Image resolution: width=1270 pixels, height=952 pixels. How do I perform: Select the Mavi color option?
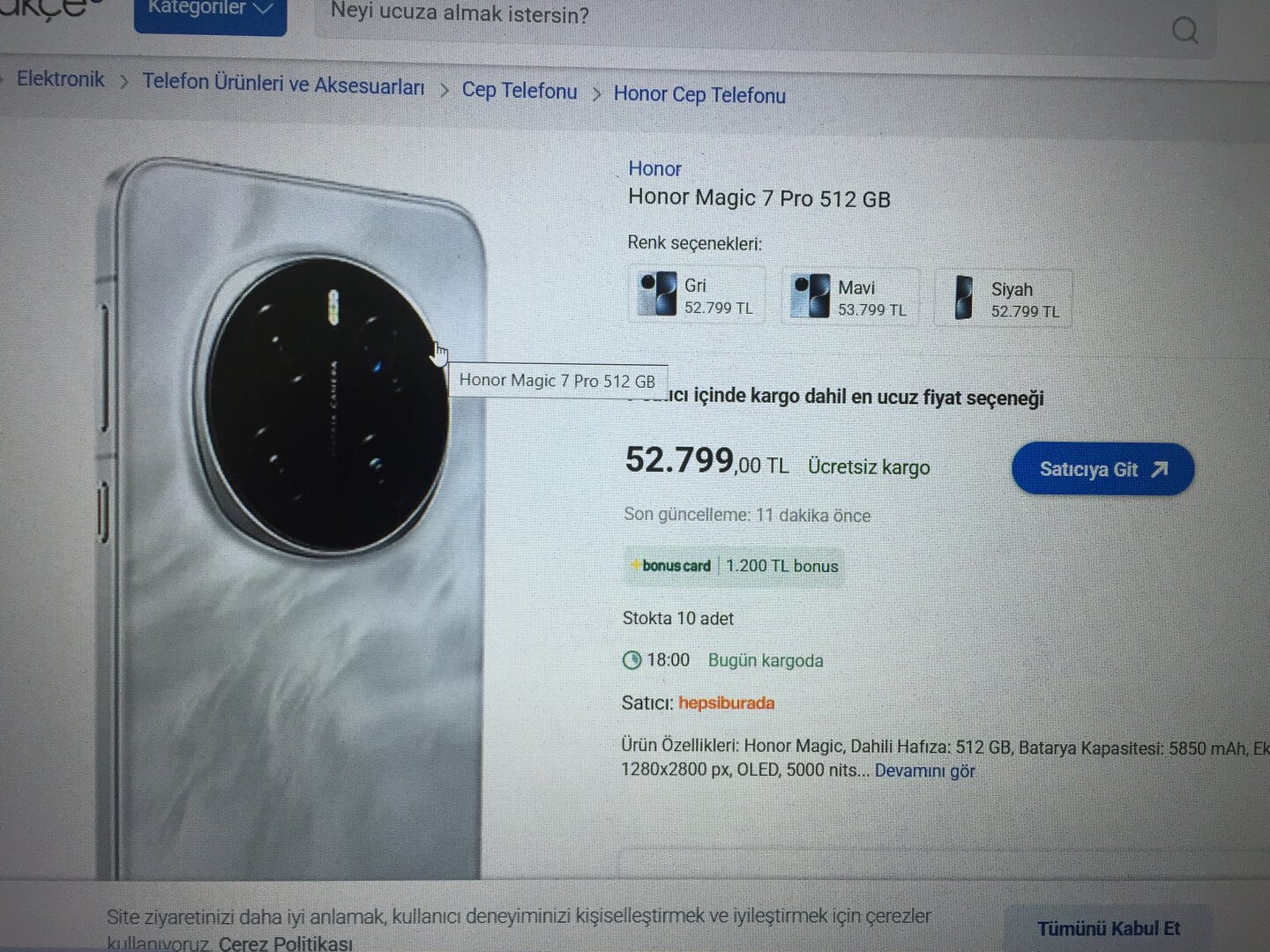(x=850, y=297)
